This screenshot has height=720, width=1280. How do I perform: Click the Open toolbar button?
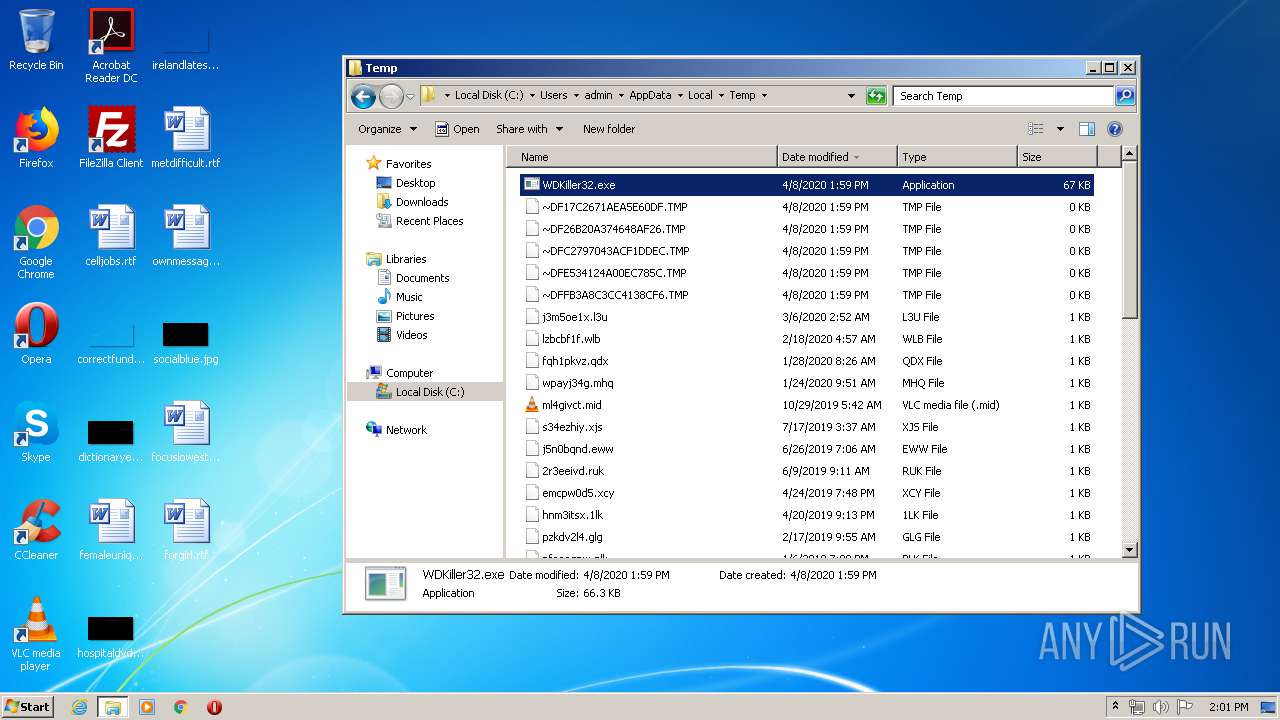tap(457, 129)
